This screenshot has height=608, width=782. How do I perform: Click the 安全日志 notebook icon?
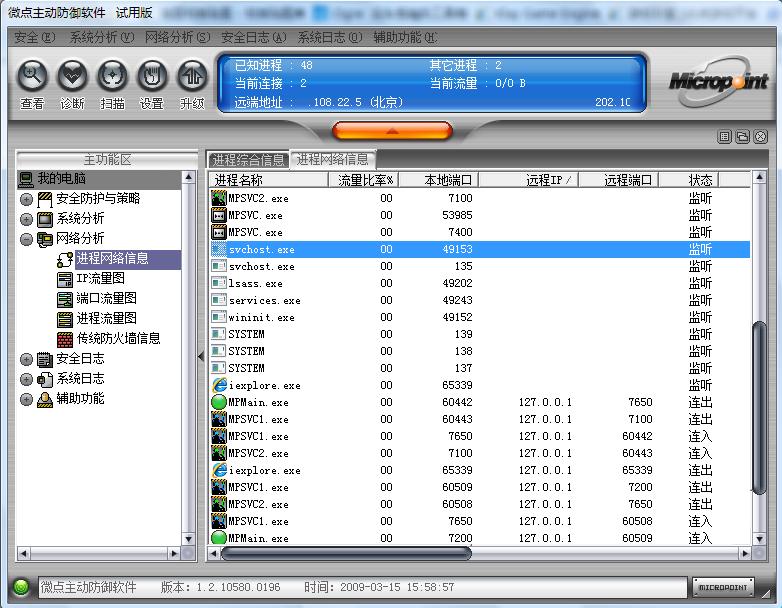[45, 359]
